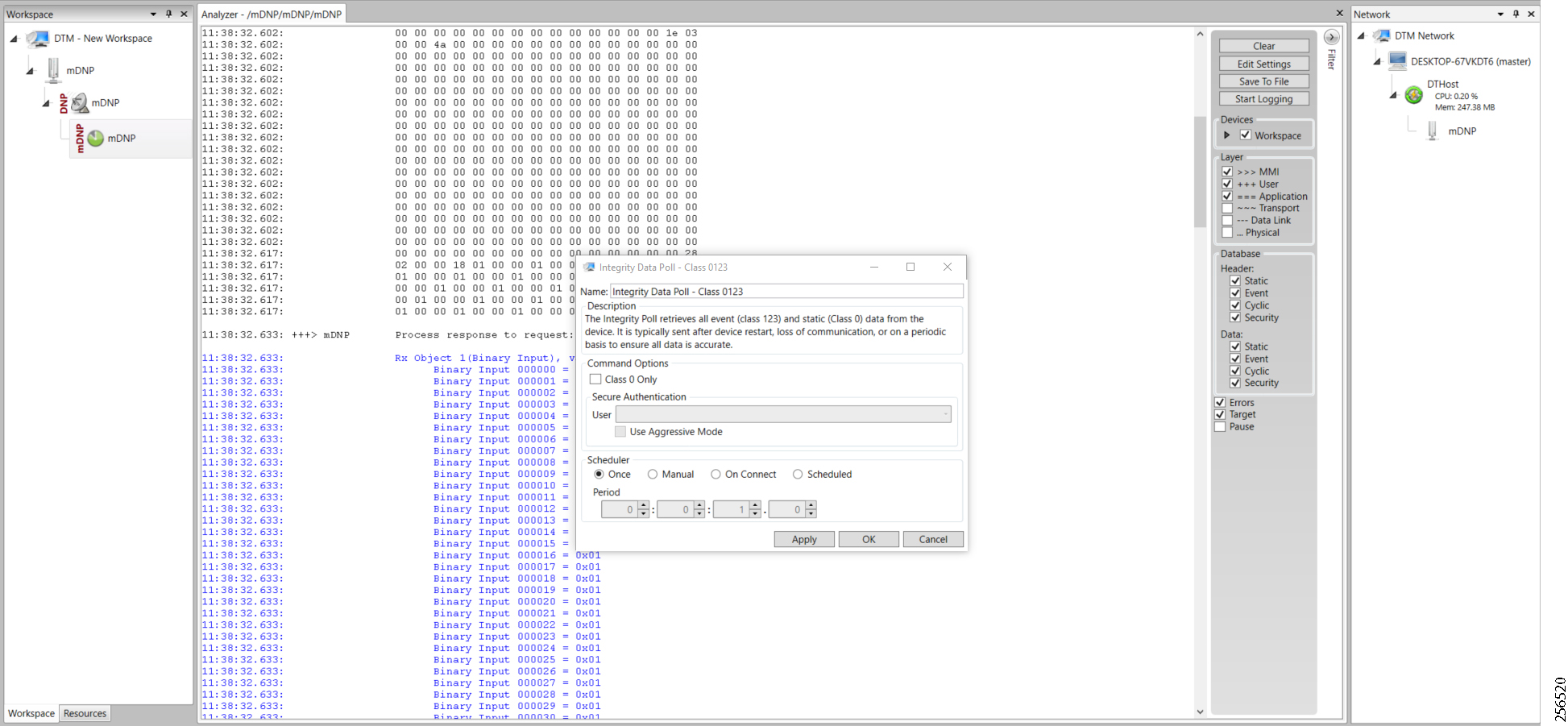Toggle the Workspace devices checkbox
The image size is (1568, 726).
[1246, 135]
